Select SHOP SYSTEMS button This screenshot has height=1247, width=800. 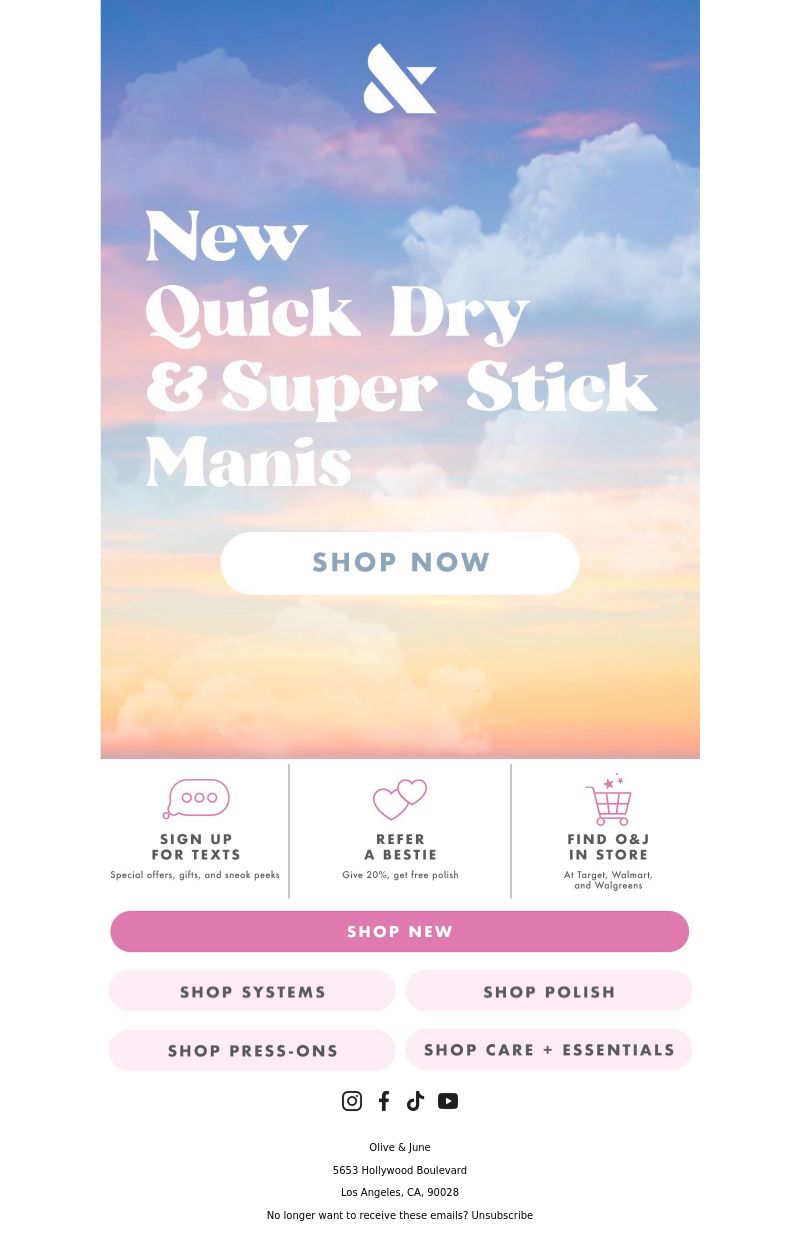click(x=252, y=991)
